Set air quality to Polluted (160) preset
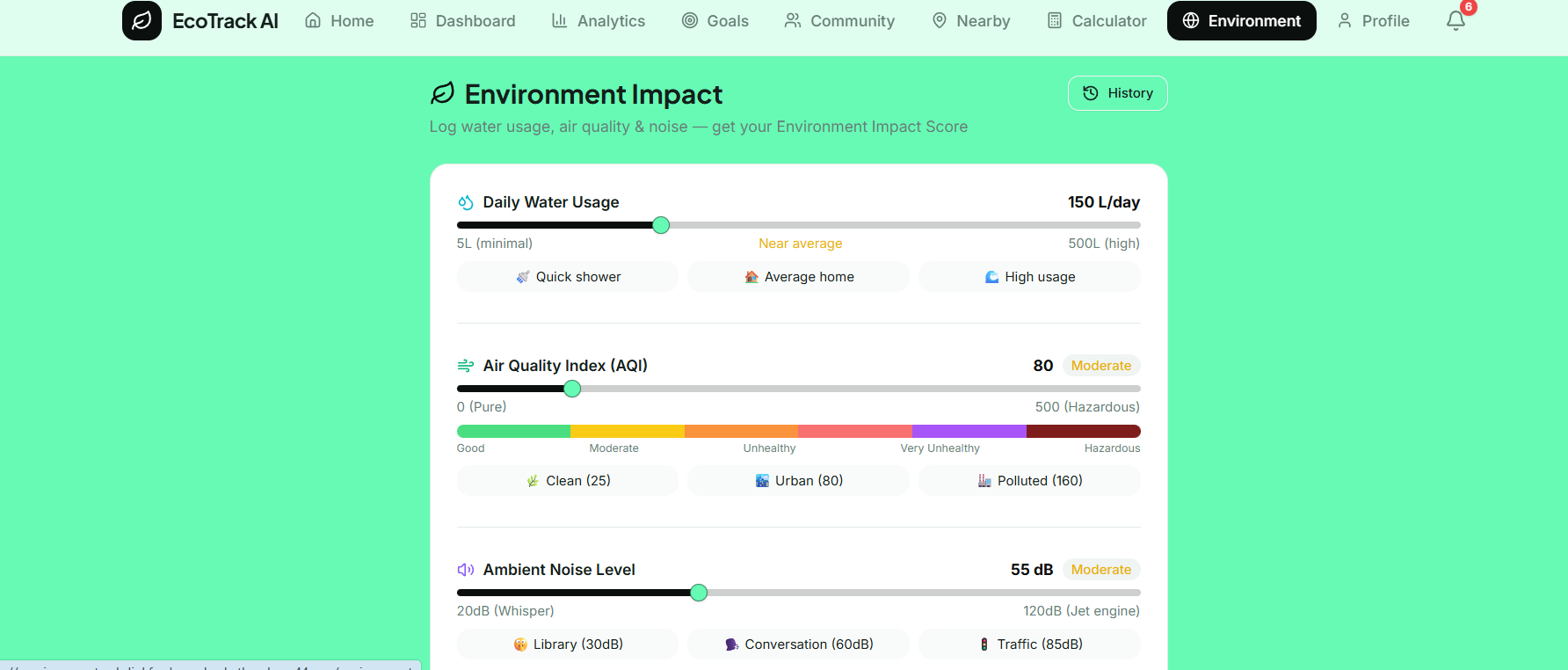 [x=1029, y=481]
